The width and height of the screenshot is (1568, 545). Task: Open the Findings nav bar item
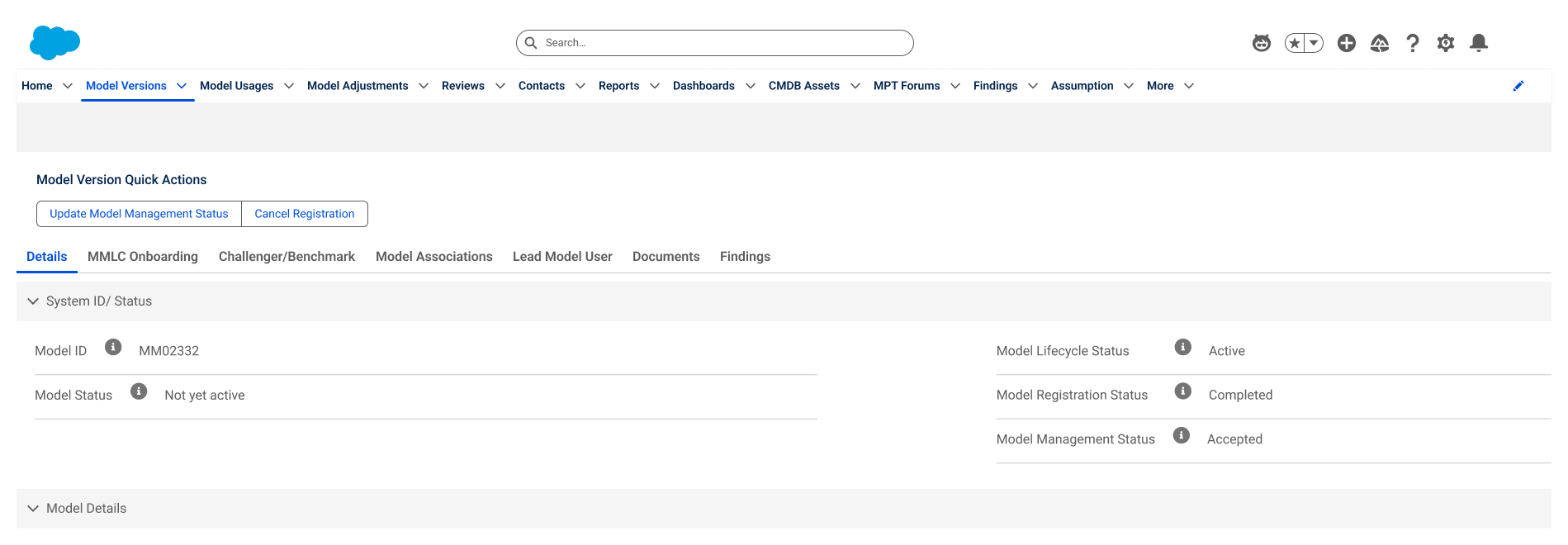click(x=996, y=86)
